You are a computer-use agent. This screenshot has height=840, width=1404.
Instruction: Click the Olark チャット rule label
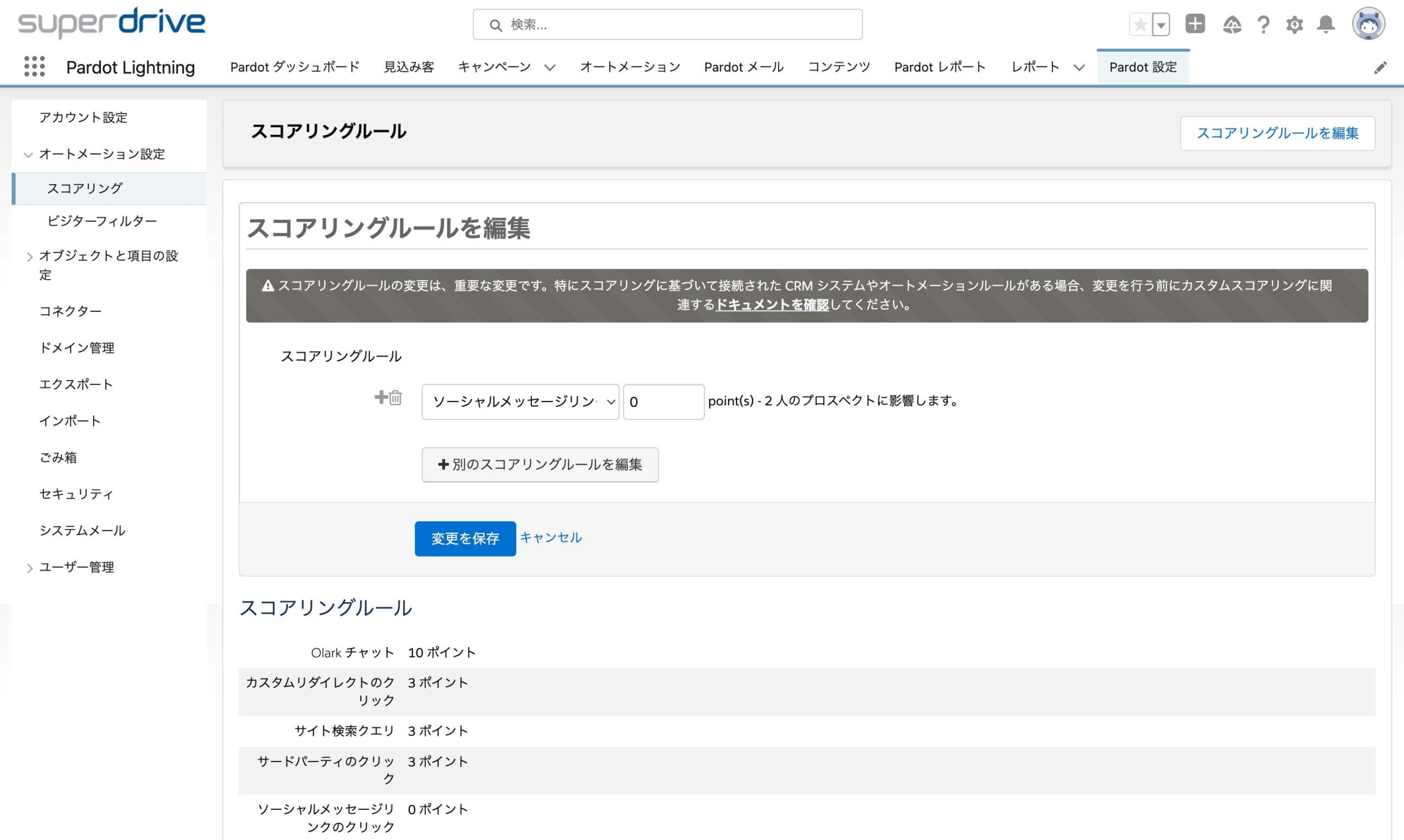(x=352, y=652)
